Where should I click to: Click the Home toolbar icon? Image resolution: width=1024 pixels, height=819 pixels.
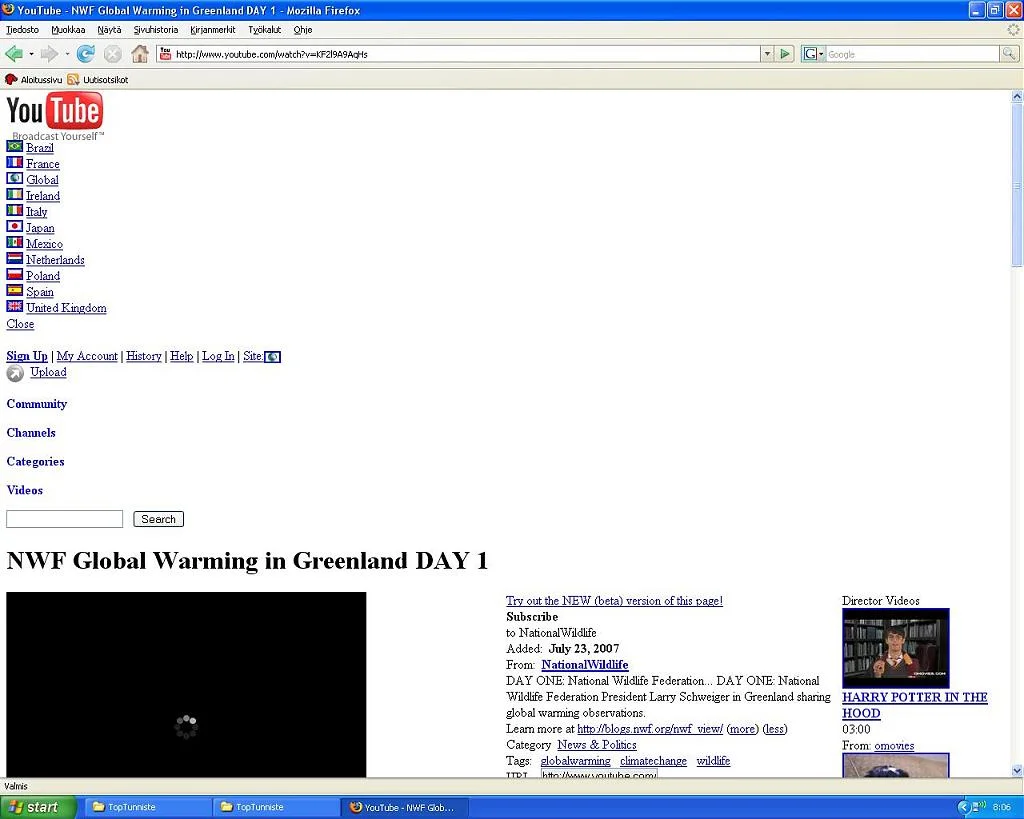[140, 54]
